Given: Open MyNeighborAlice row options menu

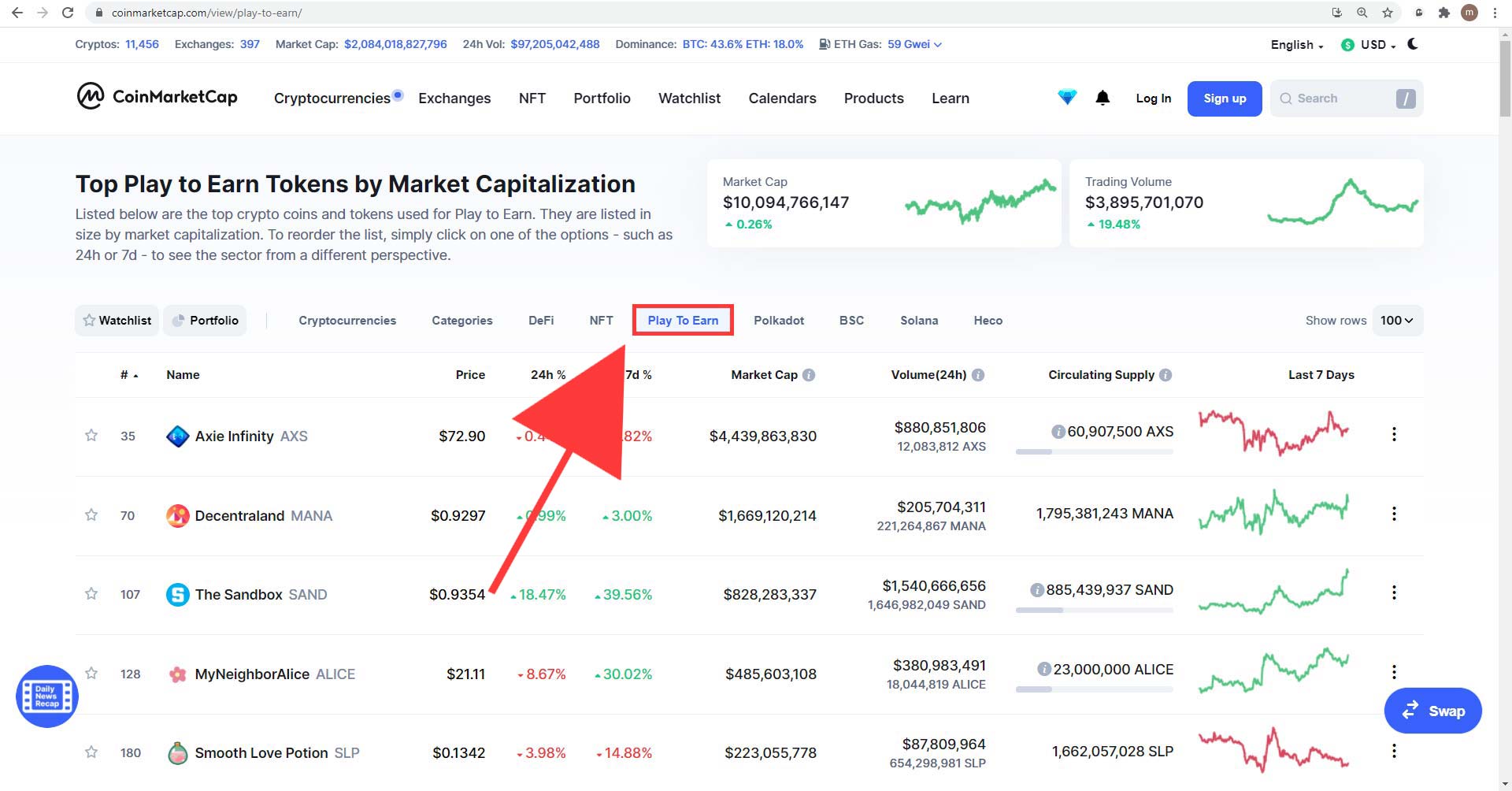Looking at the screenshot, I should pyautogui.click(x=1394, y=672).
